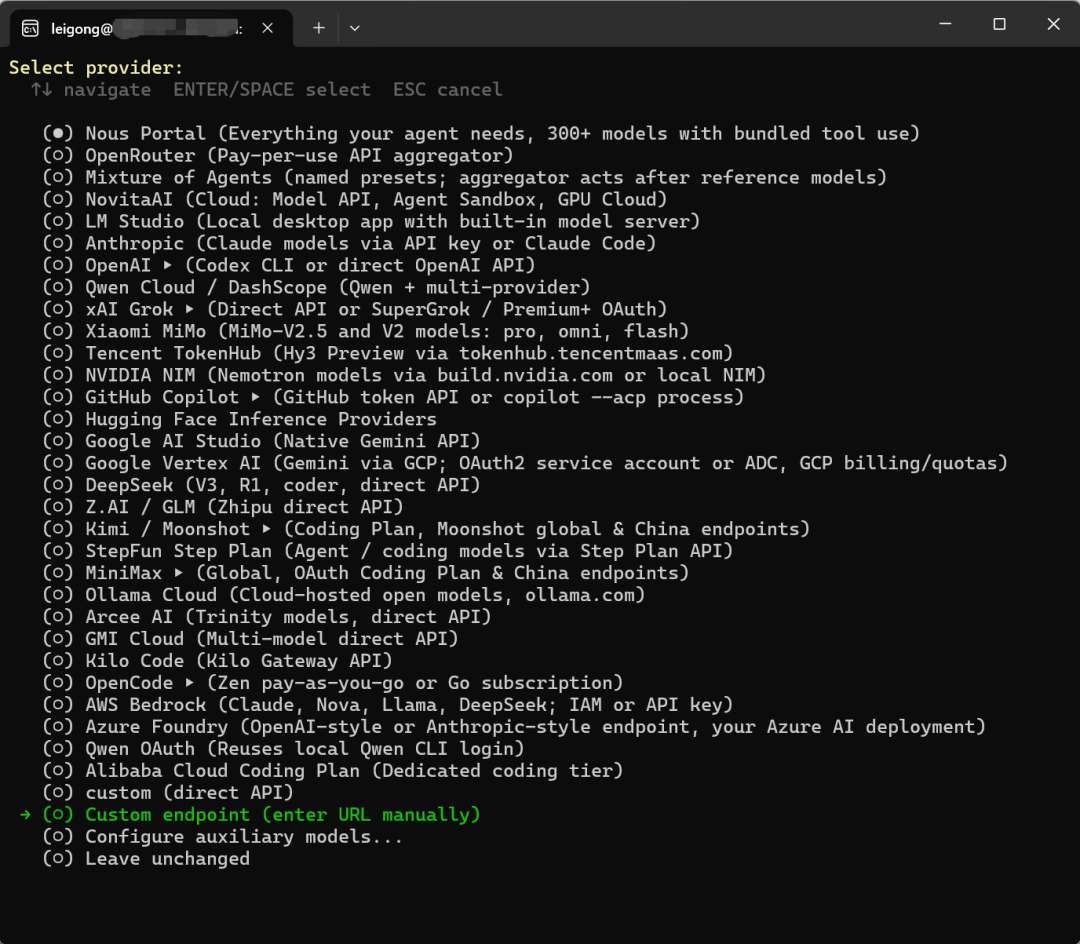
Task: Choose Tencent TokenHub entry
Action: pos(388,354)
